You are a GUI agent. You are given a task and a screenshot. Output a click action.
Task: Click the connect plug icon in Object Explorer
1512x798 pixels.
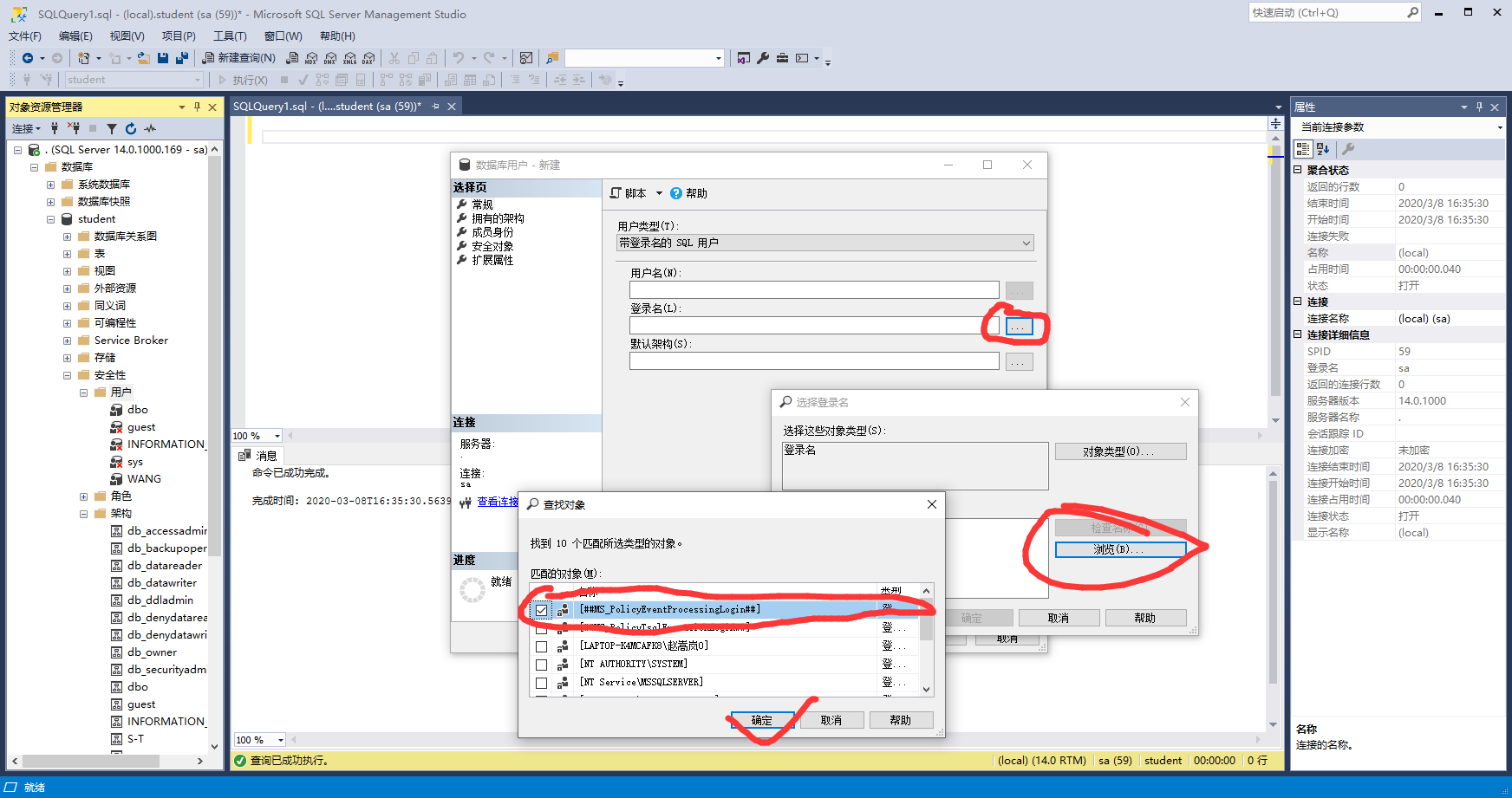click(x=55, y=128)
